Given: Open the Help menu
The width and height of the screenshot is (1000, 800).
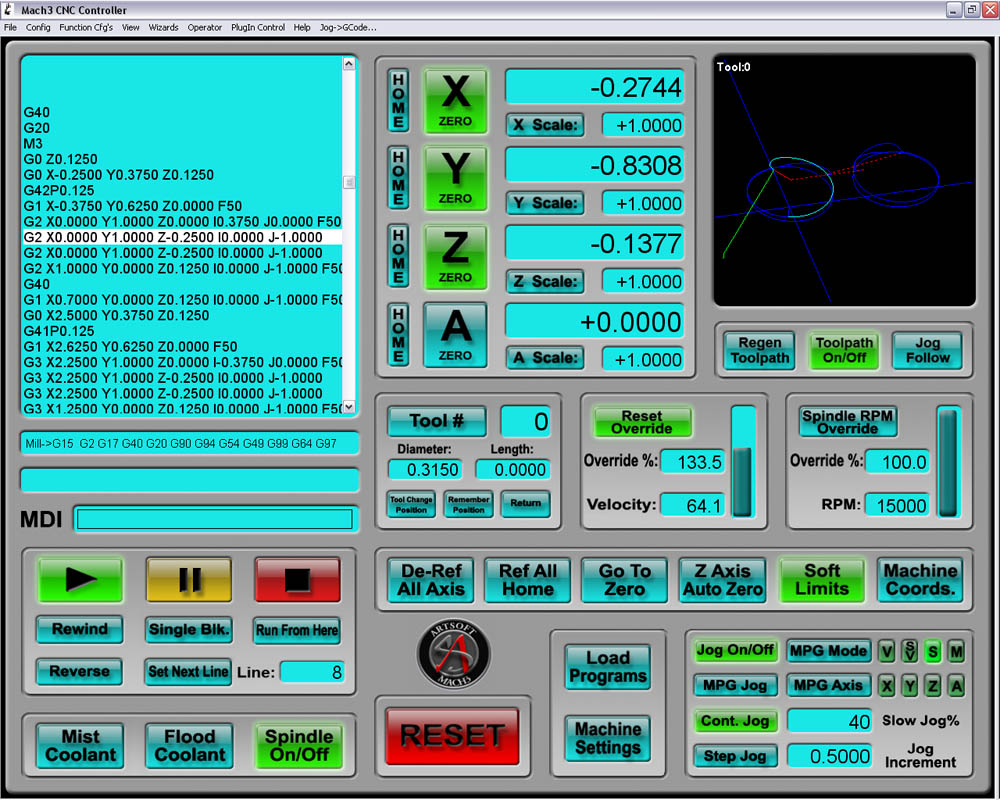Looking at the screenshot, I should click(302, 27).
